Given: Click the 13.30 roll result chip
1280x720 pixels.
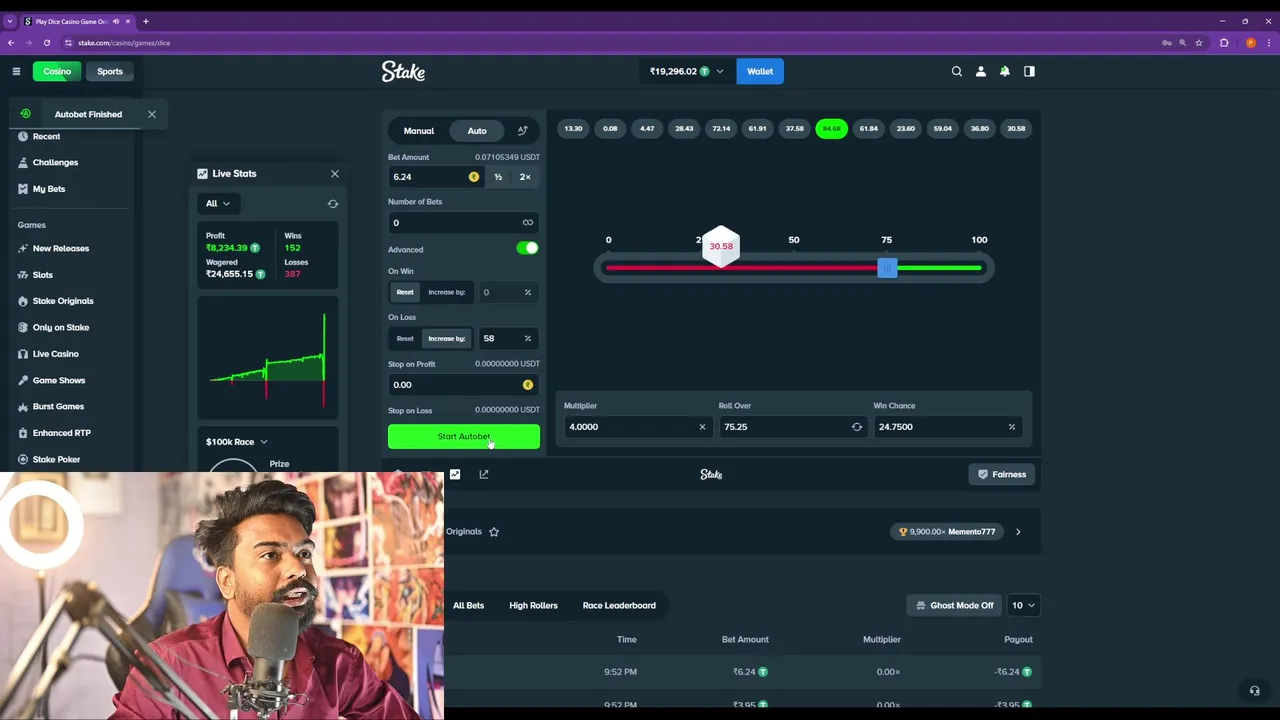Looking at the screenshot, I should pos(573,129).
